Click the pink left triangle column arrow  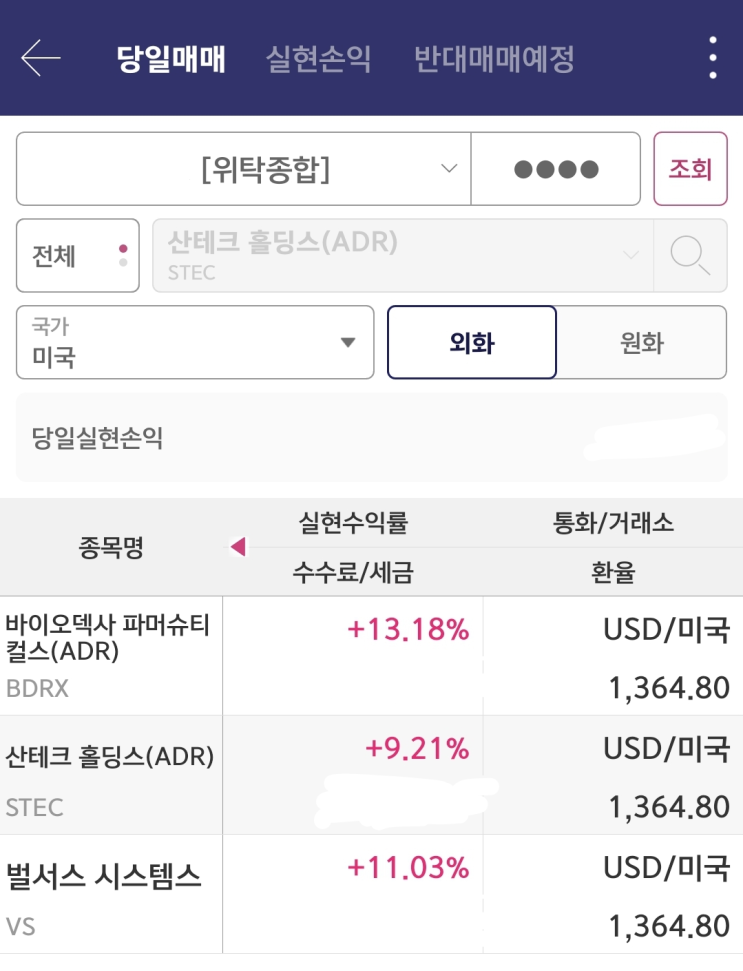(x=238, y=547)
